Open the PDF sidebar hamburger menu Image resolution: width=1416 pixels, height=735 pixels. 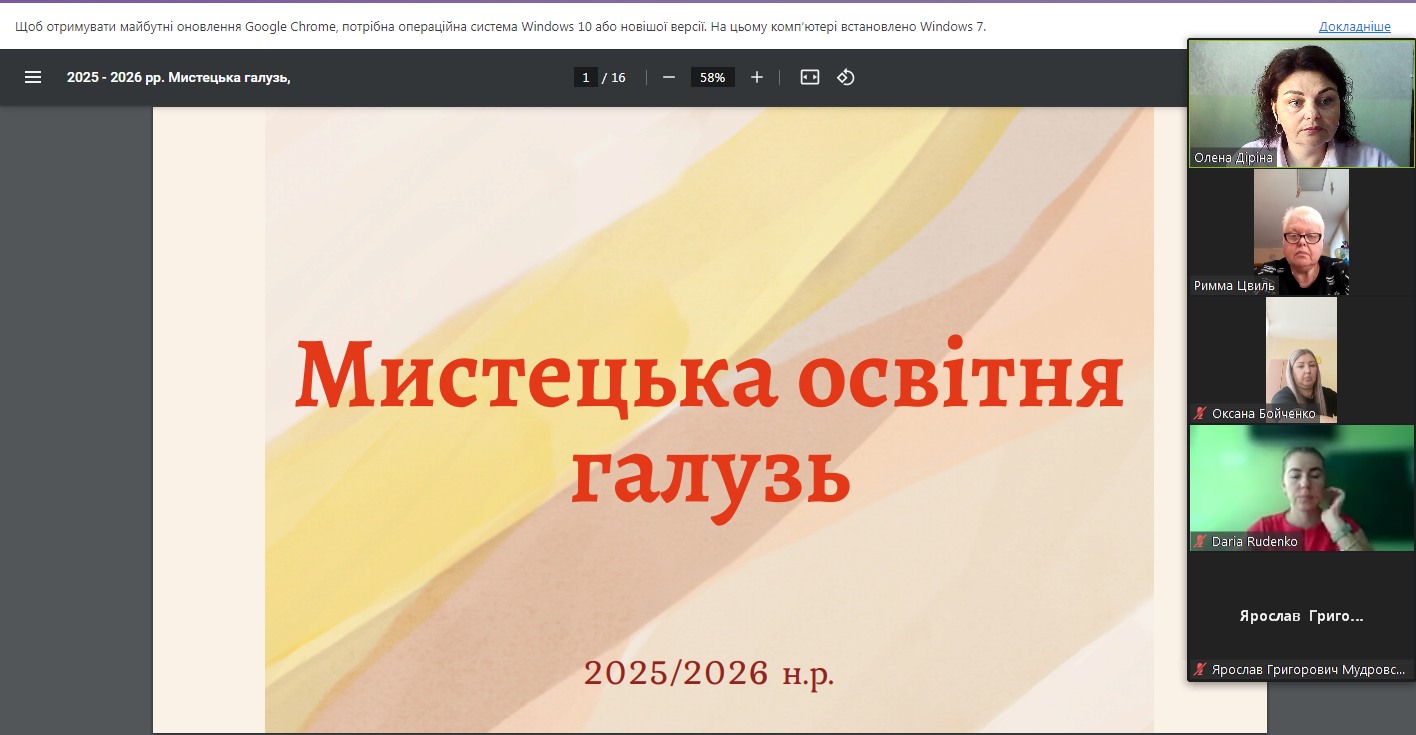pos(33,77)
